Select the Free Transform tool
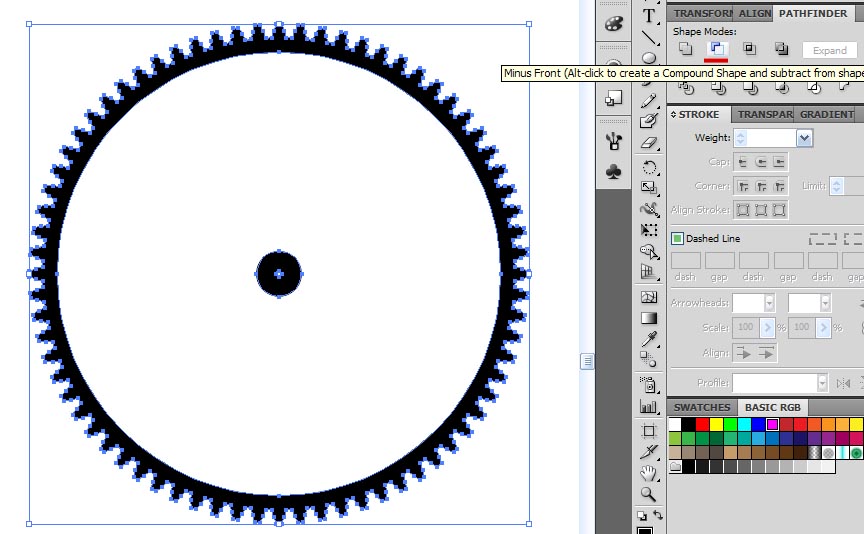 coord(649,230)
